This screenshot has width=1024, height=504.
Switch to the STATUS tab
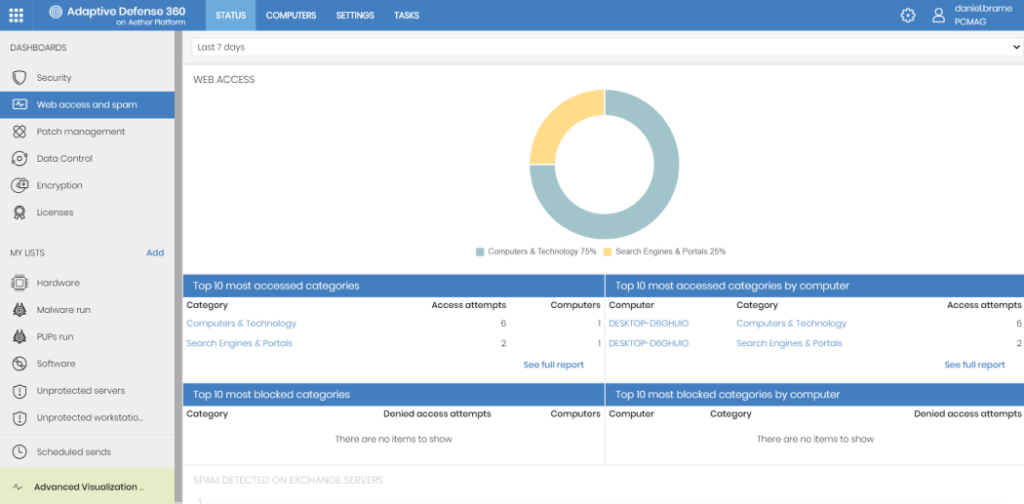tap(231, 15)
